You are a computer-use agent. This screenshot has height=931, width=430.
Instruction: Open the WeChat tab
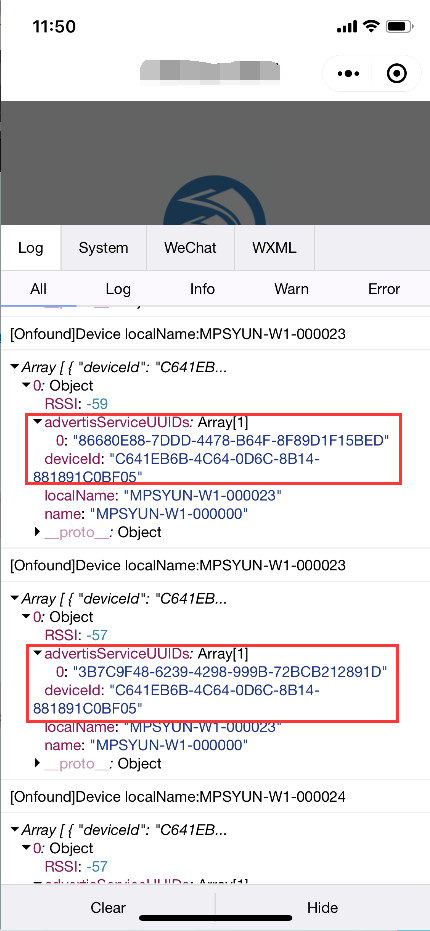(191, 248)
